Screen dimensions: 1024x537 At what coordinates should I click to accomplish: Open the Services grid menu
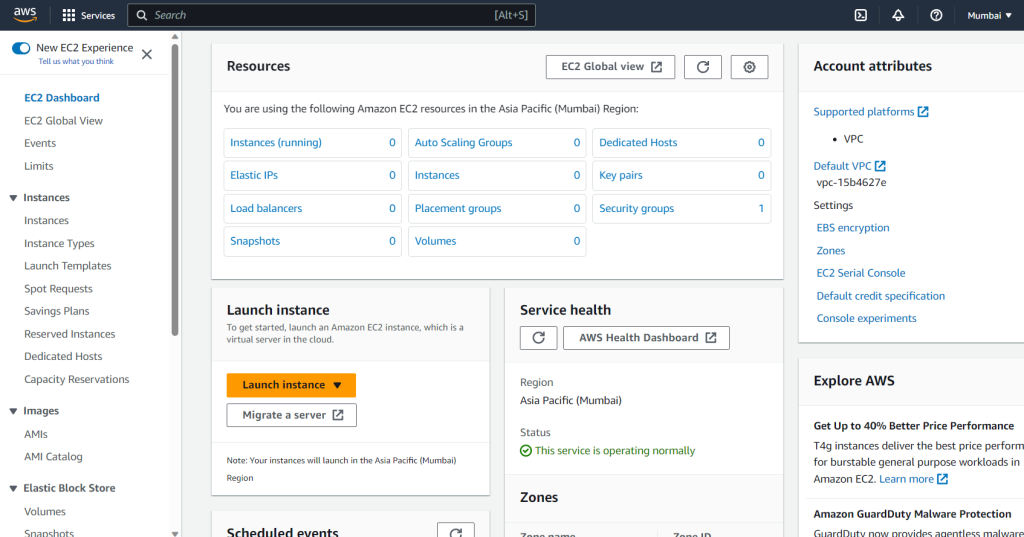point(88,15)
